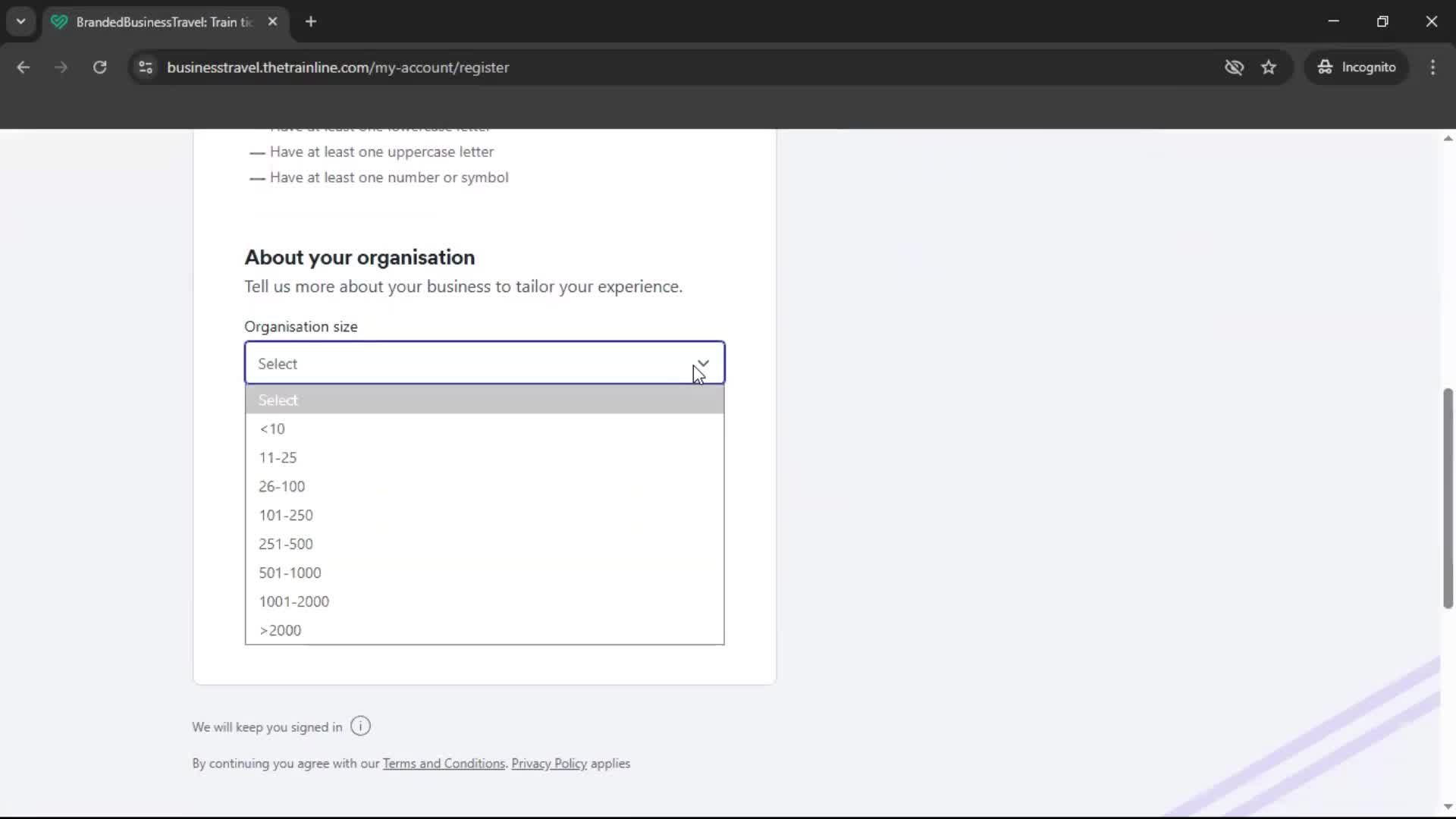Click the vertical page scrollbar
The height and width of the screenshot is (819, 1456).
click(x=1447, y=499)
